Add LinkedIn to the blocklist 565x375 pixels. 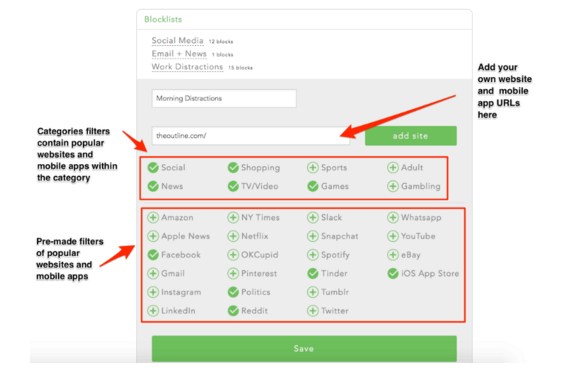click(153, 311)
